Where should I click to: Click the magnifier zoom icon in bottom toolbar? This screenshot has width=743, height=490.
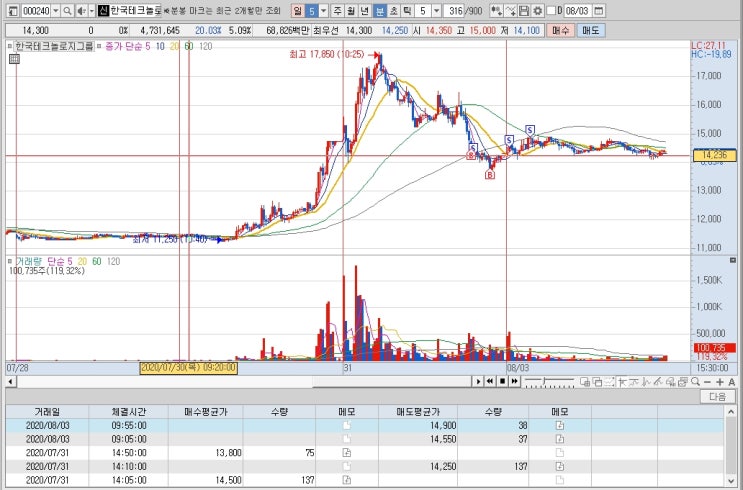(695, 381)
